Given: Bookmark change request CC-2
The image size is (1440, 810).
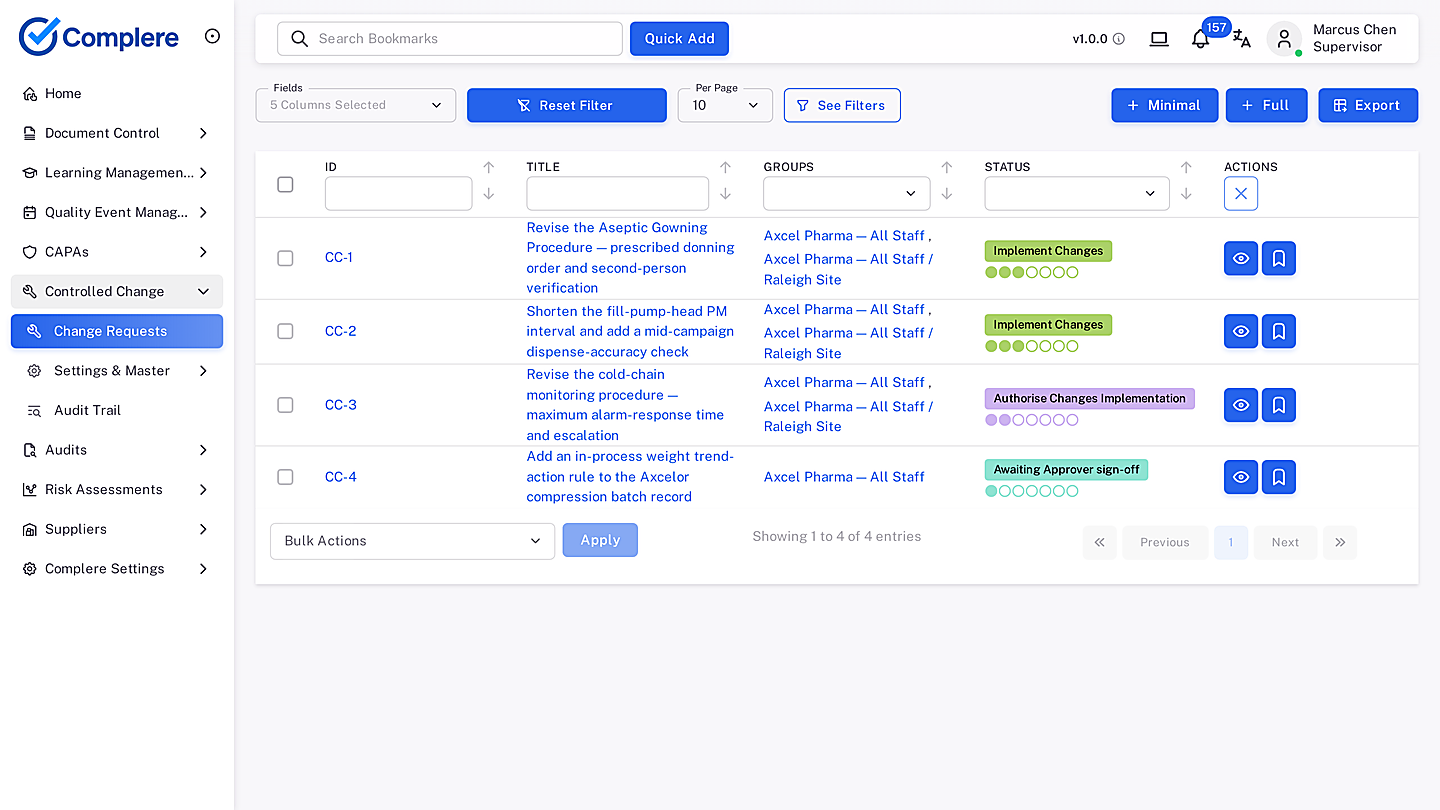Looking at the screenshot, I should click(1279, 331).
